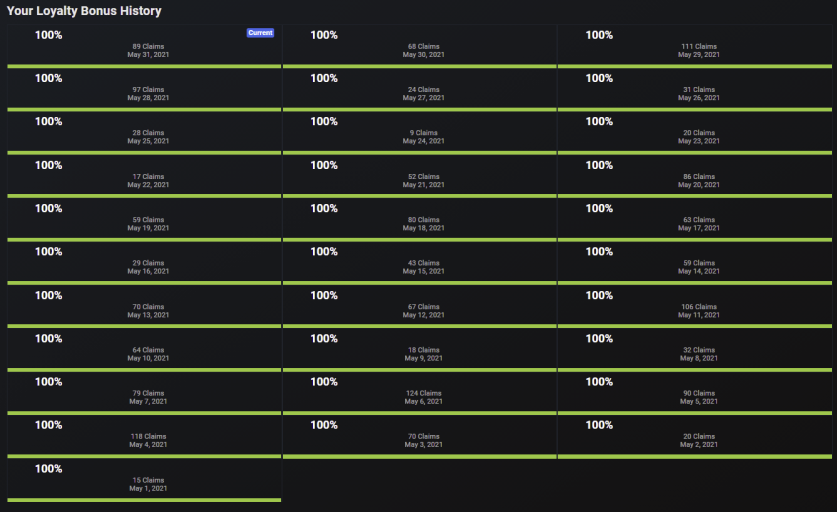
Task: Open the 64 Claims May 10 entry
Action: pos(144,350)
